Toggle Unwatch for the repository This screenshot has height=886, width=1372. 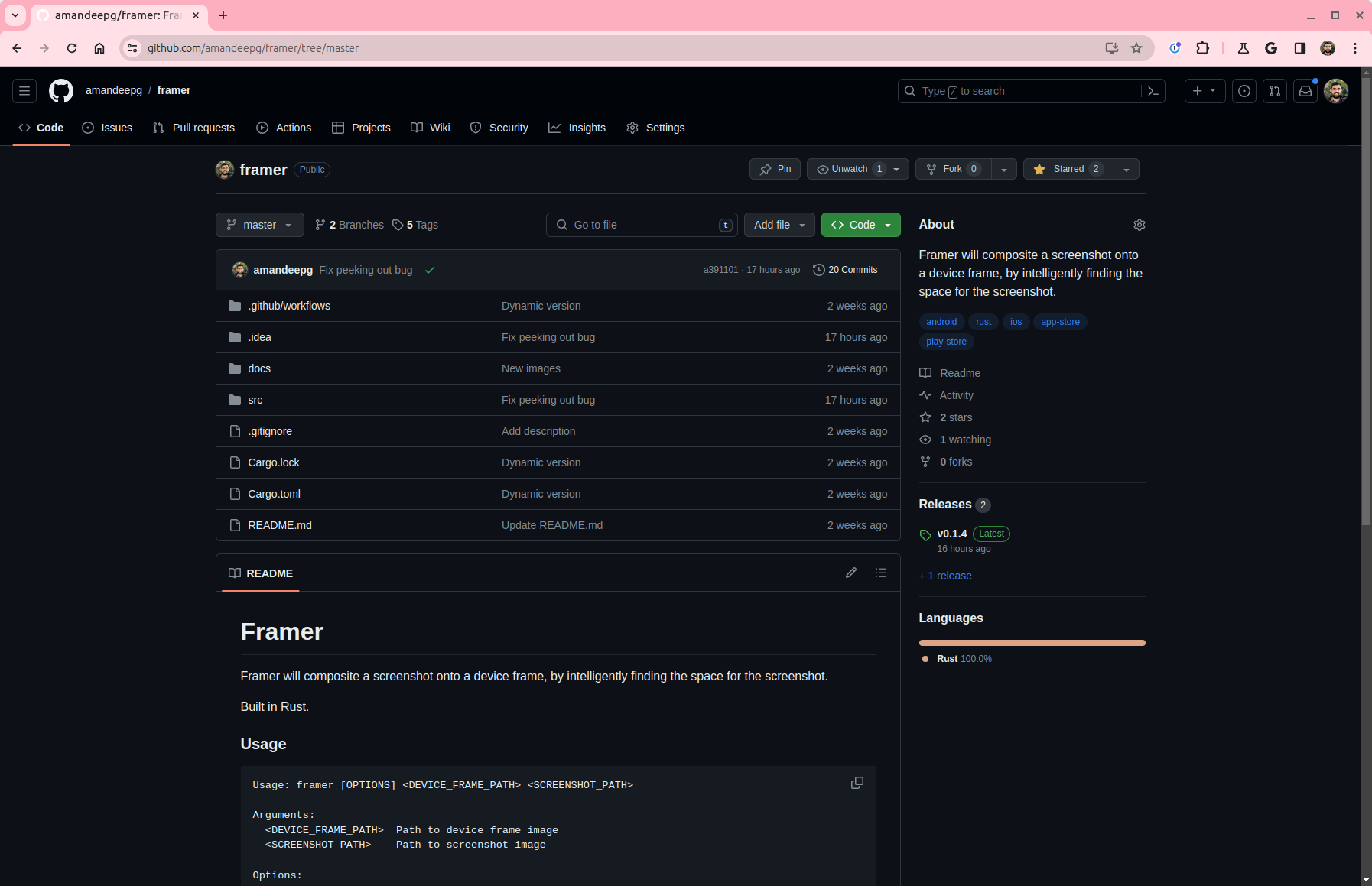point(858,169)
